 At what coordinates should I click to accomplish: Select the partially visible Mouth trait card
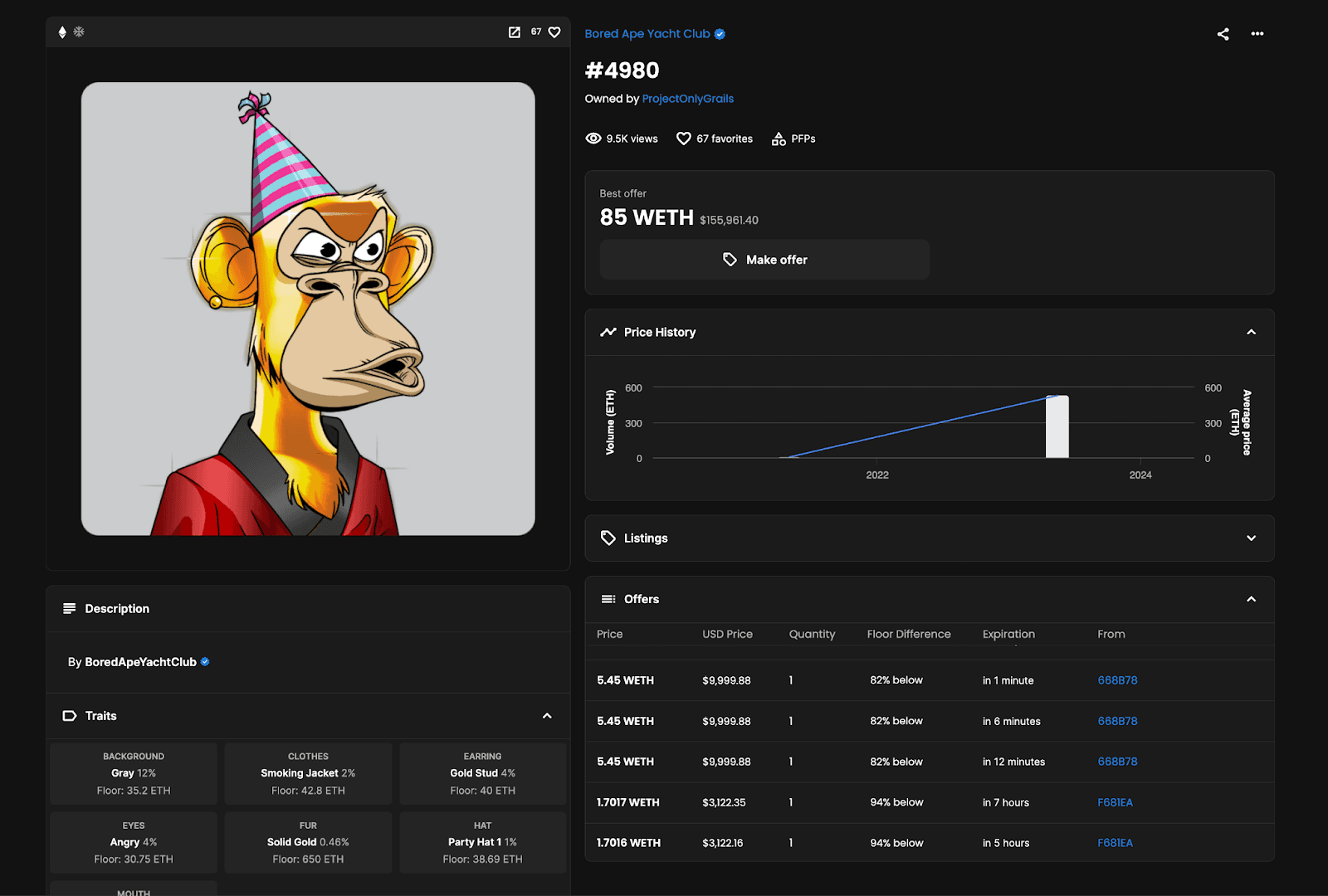point(134,889)
